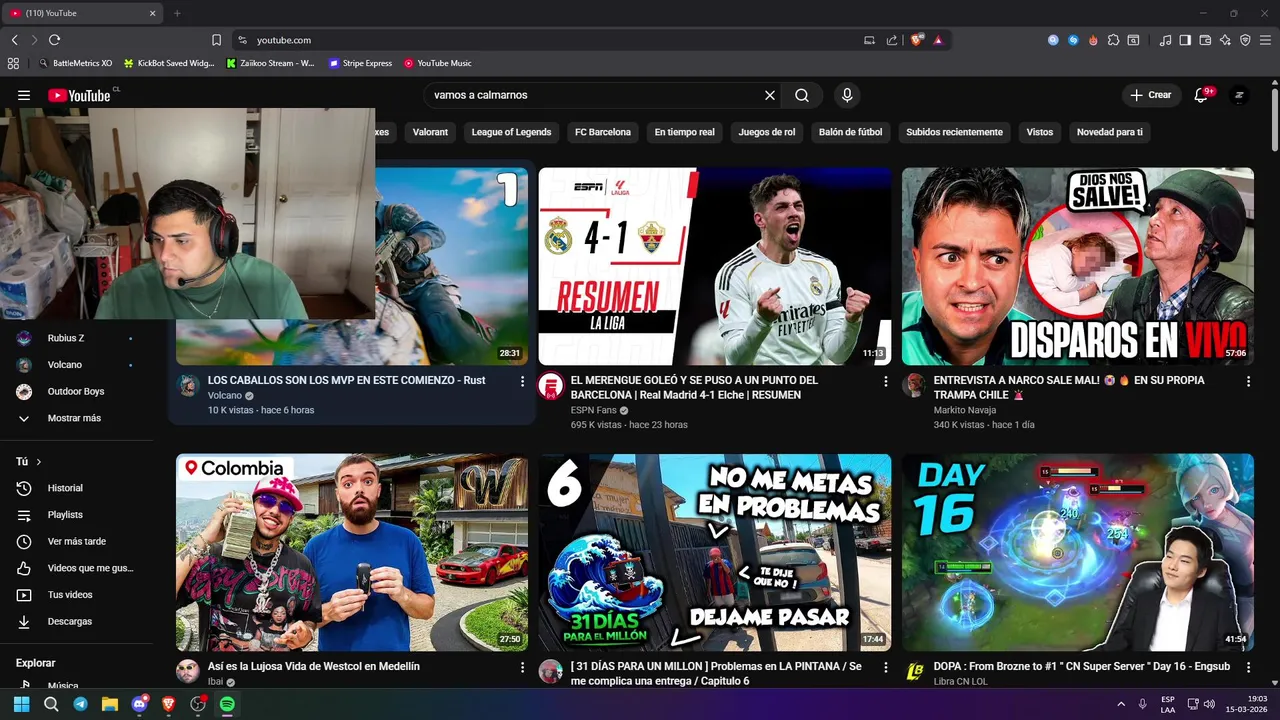Open 'Stripe Express' bookmark
Screen dimensions: 1280x720
[x=361, y=63]
